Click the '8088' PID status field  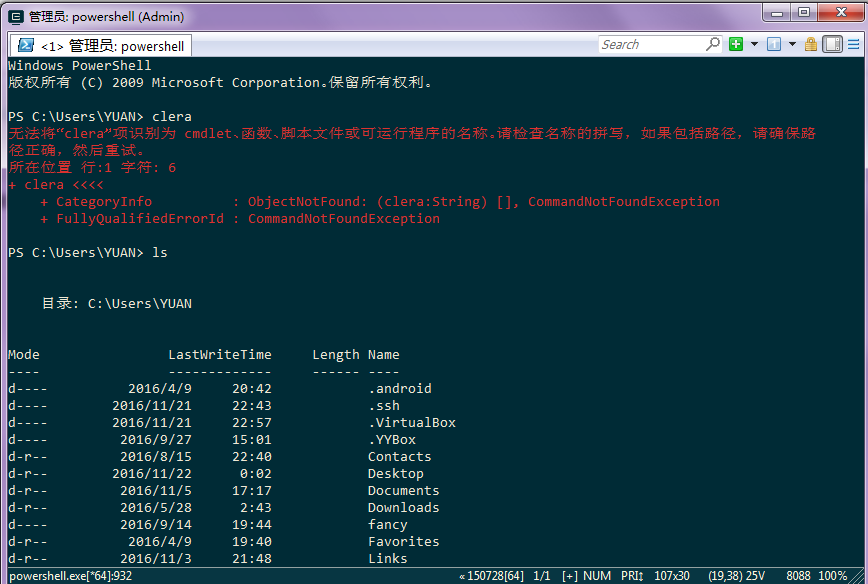[798, 576]
